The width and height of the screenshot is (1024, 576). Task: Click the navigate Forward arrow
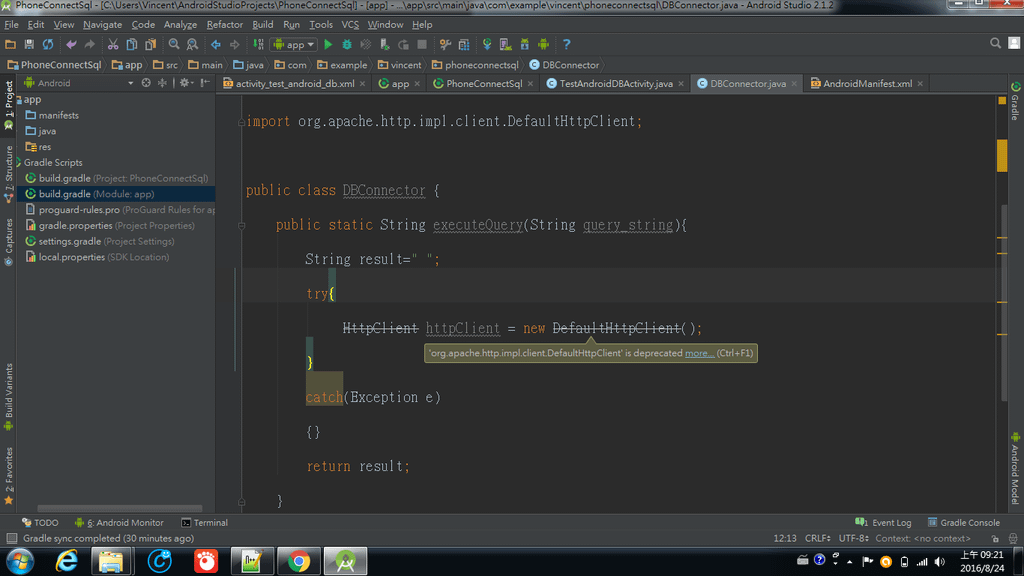(234, 44)
